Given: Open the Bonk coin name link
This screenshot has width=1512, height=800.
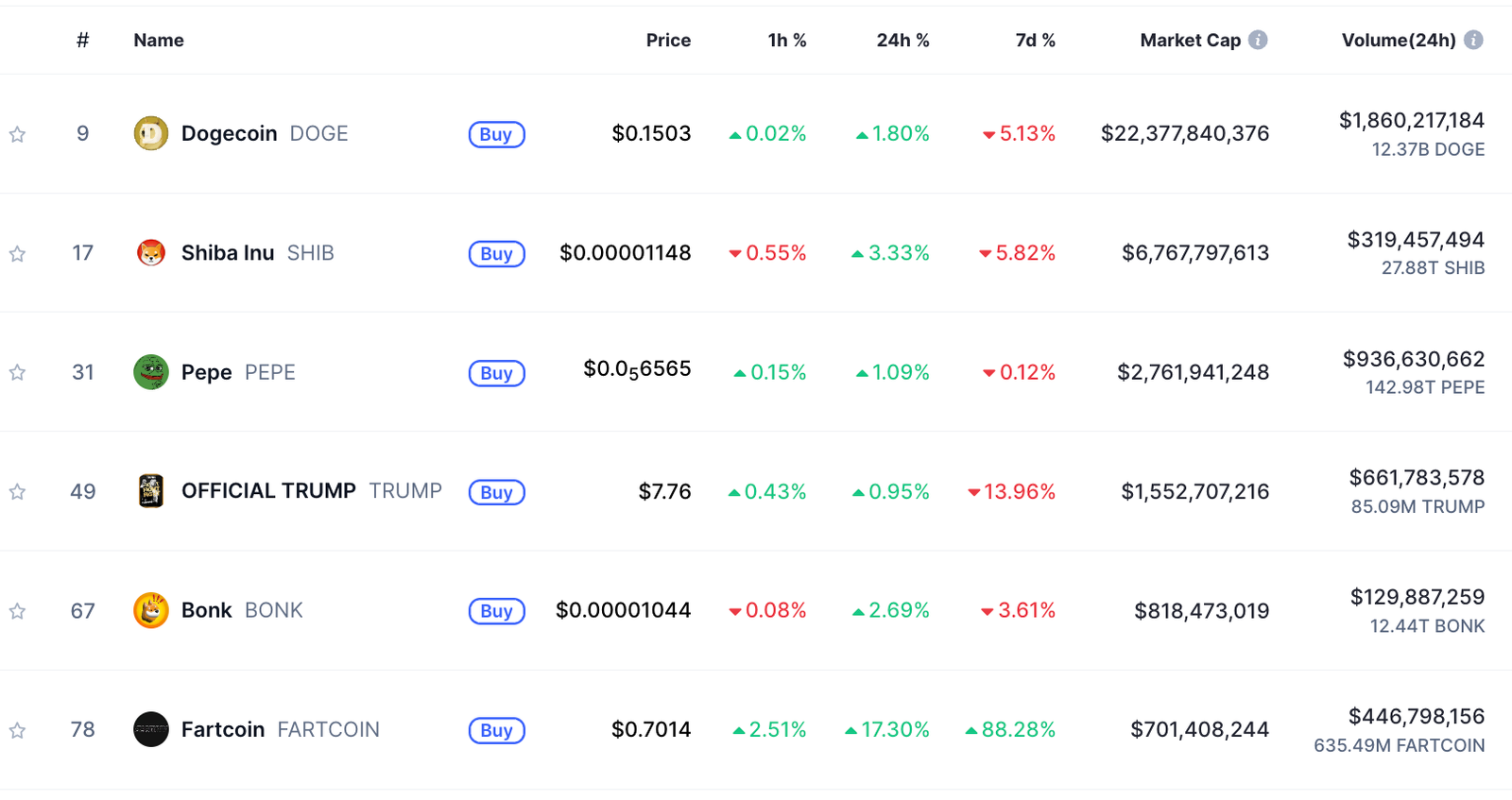Looking at the screenshot, I should click(207, 610).
